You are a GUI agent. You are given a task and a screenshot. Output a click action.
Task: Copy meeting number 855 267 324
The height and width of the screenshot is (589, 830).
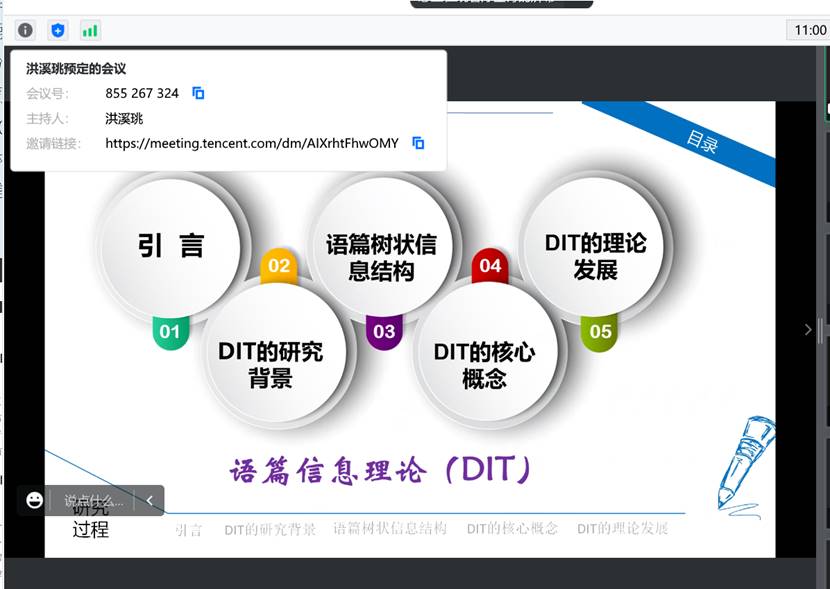[197, 93]
